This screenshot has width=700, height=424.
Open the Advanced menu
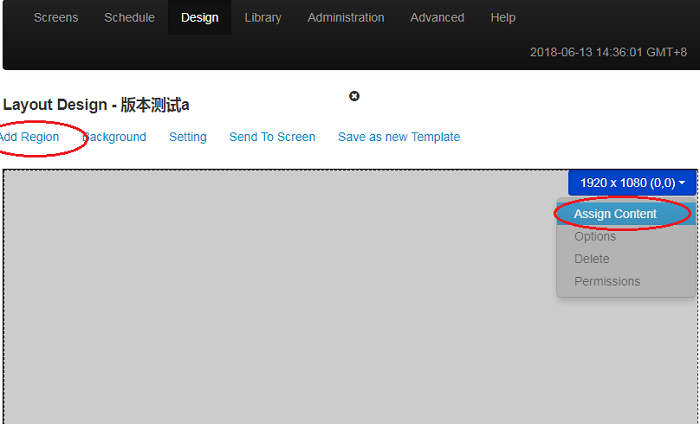437,18
